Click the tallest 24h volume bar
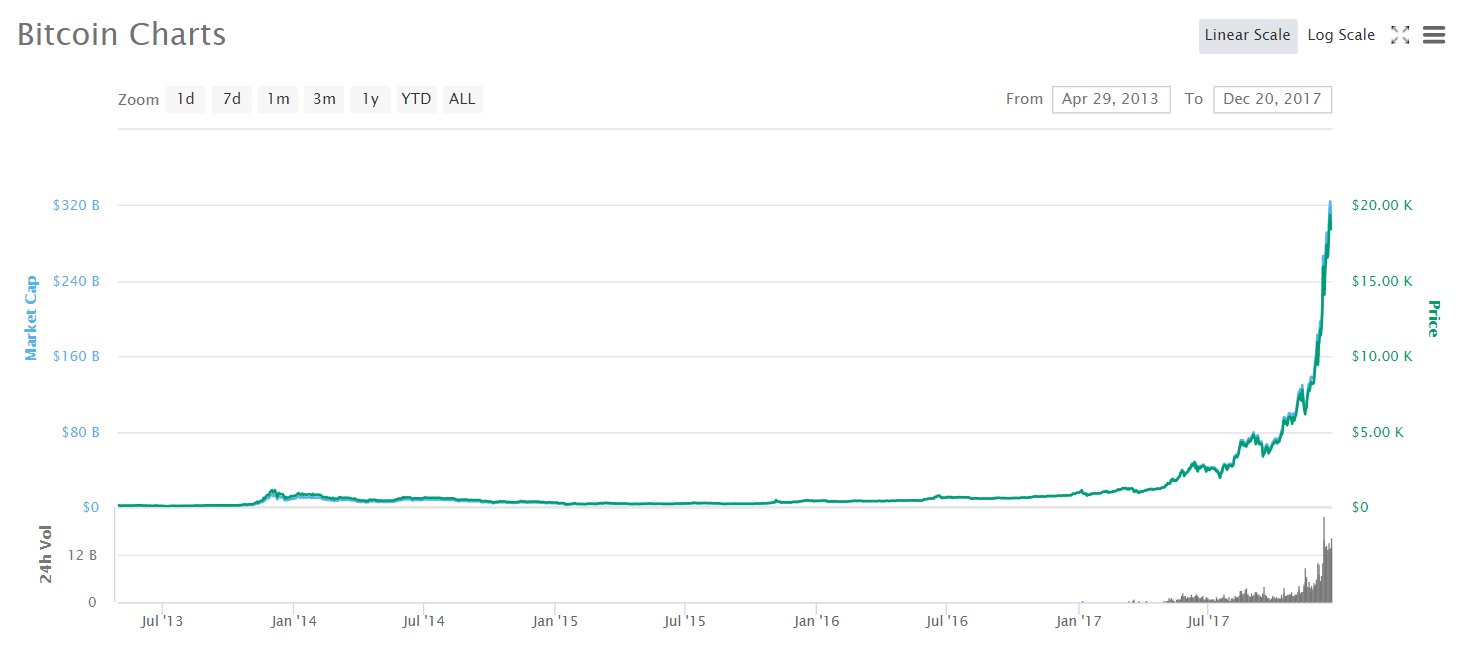Viewport: 1458px width, 646px height. (x=1324, y=560)
